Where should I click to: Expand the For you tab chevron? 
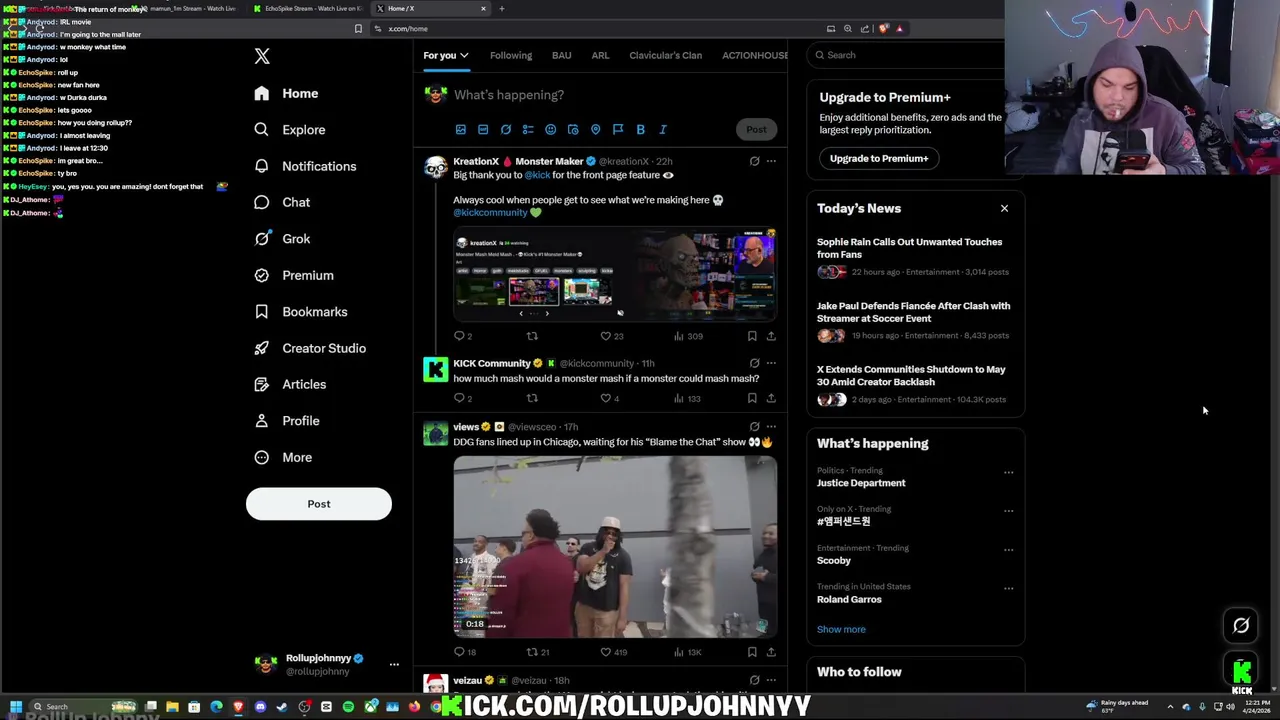tap(464, 55)
